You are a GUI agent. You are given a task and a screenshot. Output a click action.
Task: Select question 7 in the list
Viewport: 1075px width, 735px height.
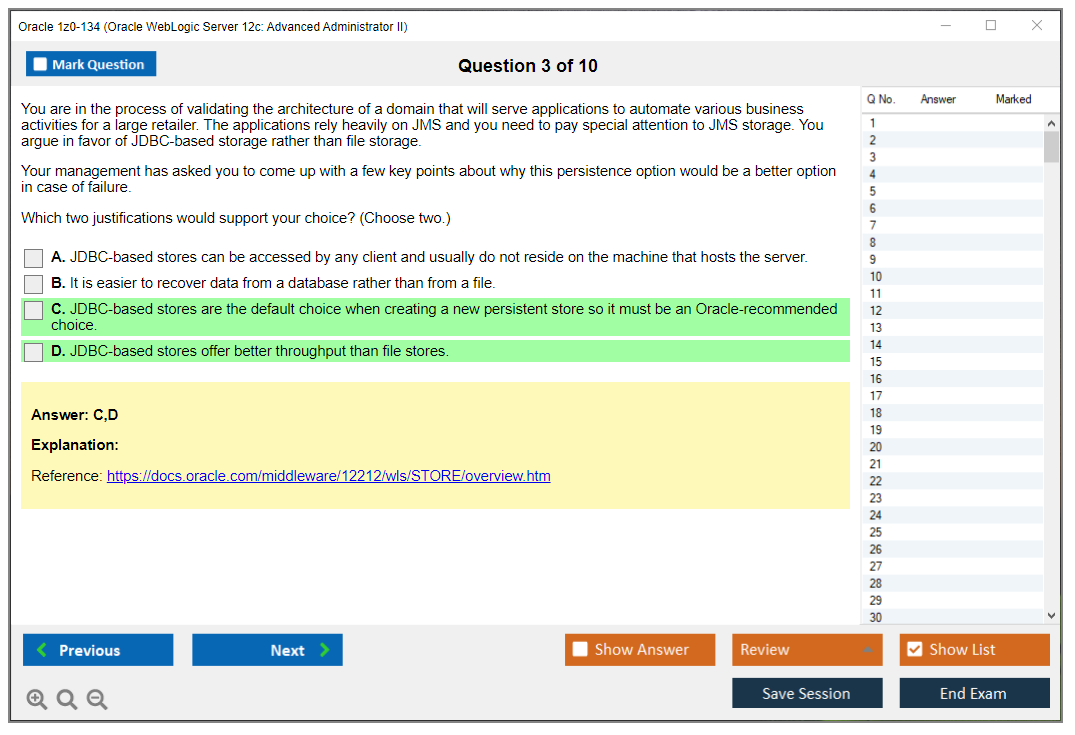[952, 226]
